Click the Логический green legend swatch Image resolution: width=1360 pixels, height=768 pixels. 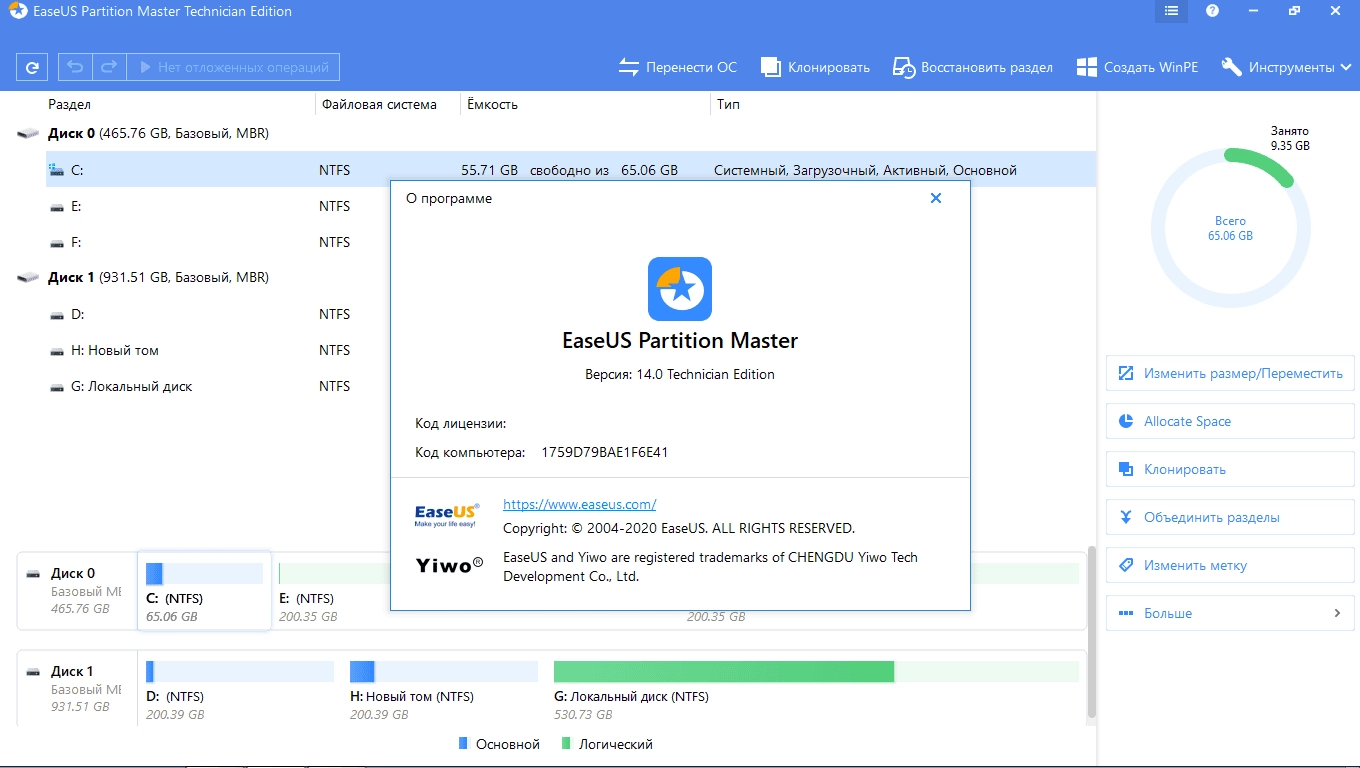tap(566, 744)
